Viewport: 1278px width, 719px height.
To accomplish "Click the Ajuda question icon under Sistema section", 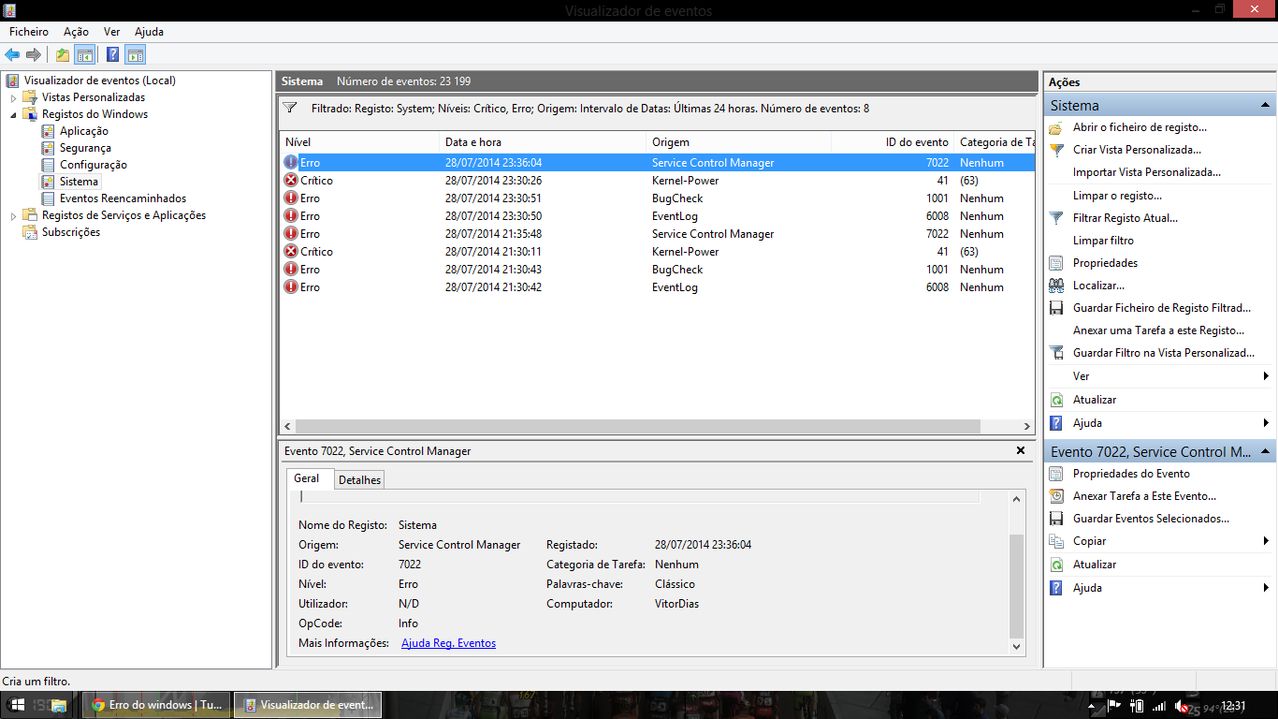I will click(x=1056, y=423).
